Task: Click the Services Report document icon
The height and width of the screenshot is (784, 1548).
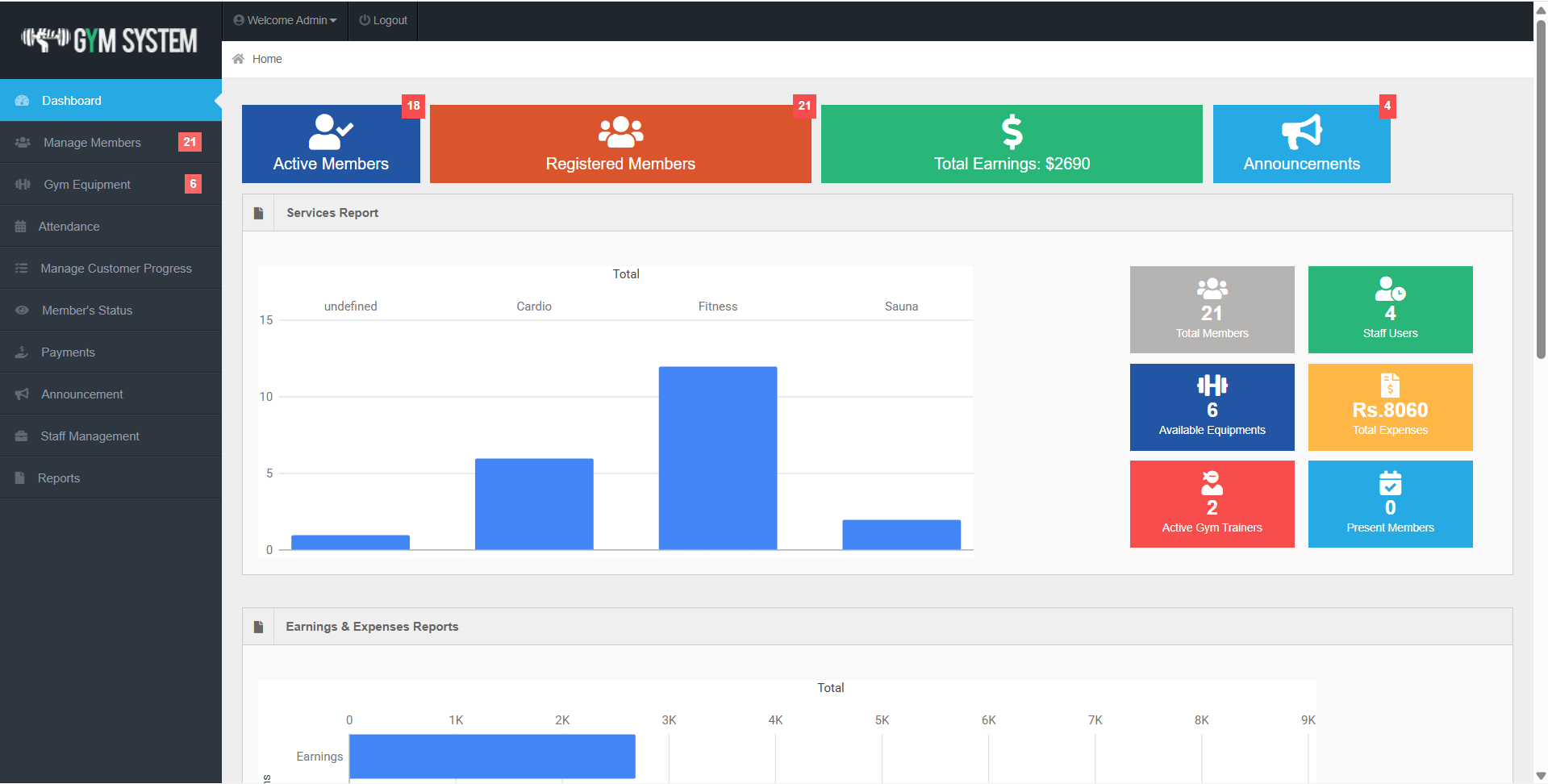Action: [x=258, y=213]
